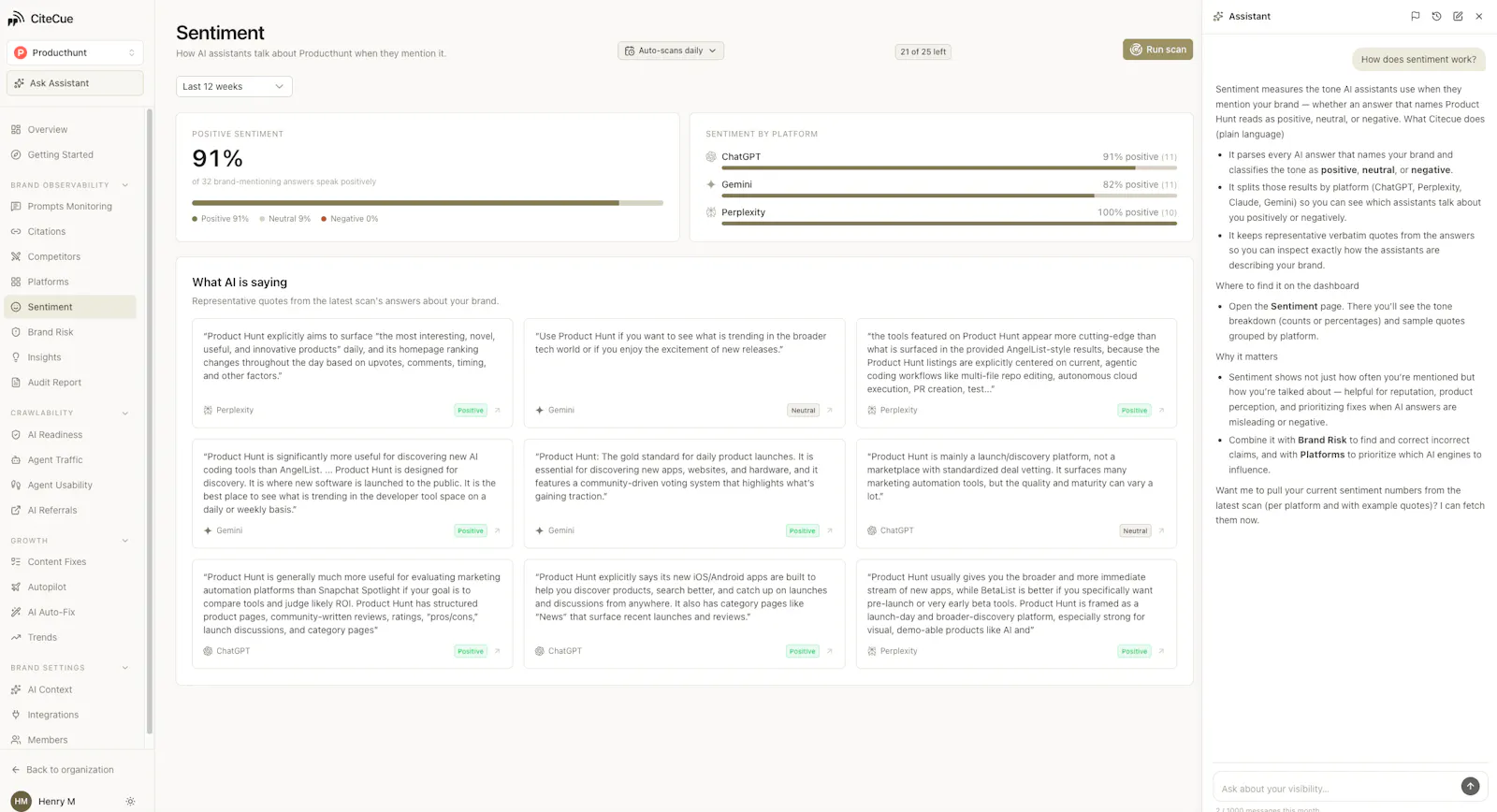Click Positive tag on Snapchat Spotlight quote
Image resolution: width=1497 pixels, height=812 pixels.
(x=471, y=652)
